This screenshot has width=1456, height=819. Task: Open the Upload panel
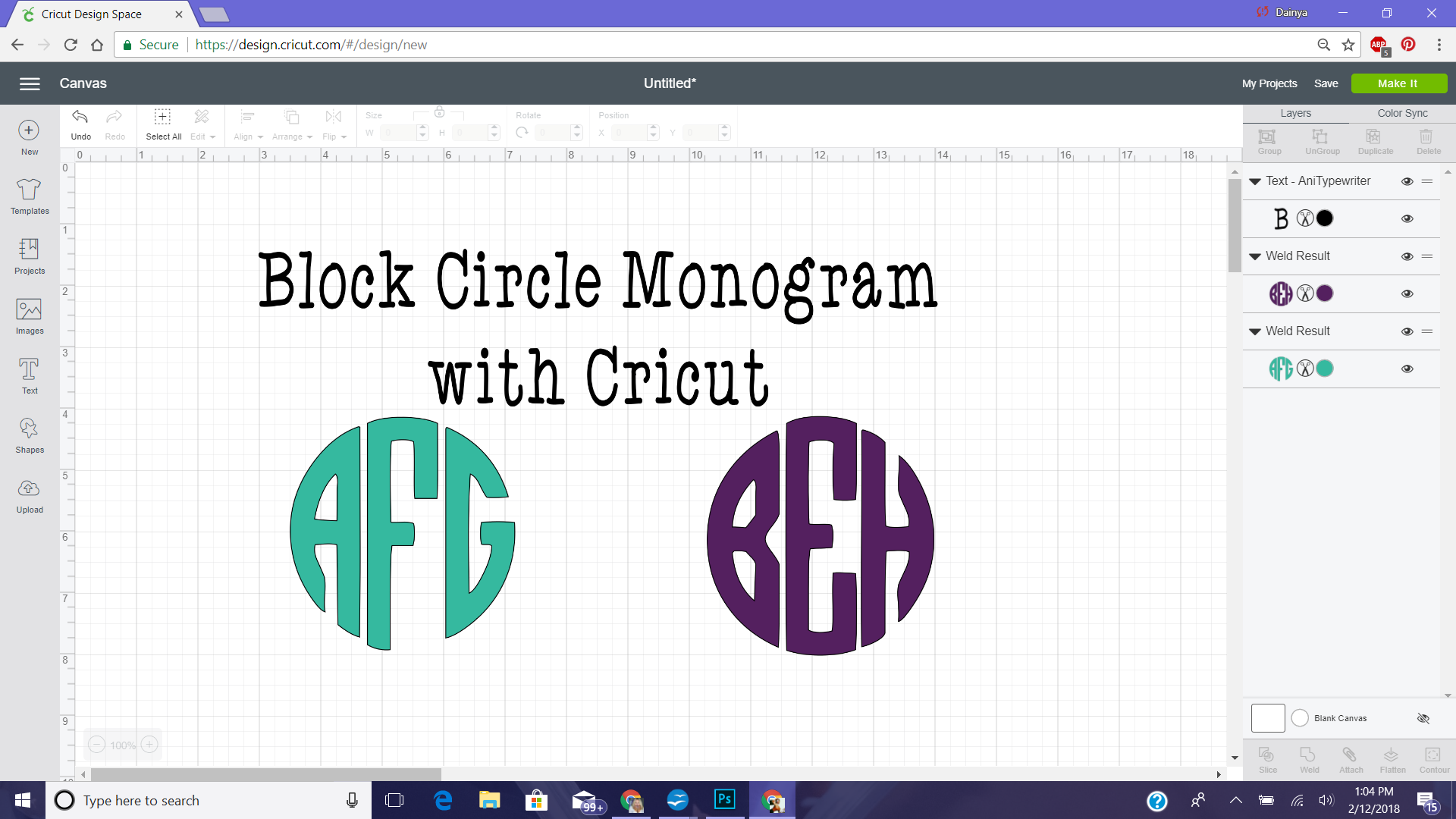click(x=30, y=496)
